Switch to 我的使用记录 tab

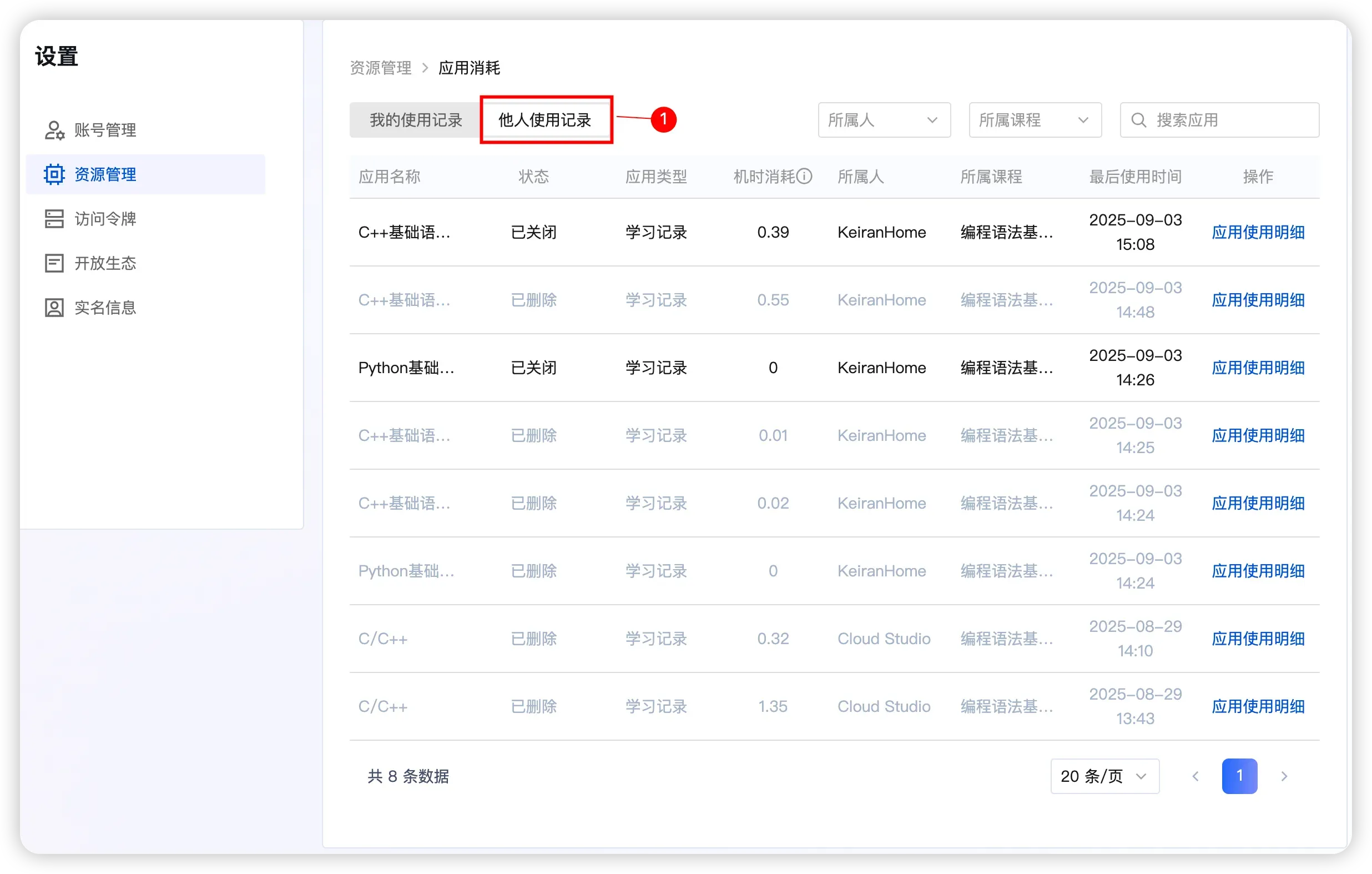(x=416, y=120)
